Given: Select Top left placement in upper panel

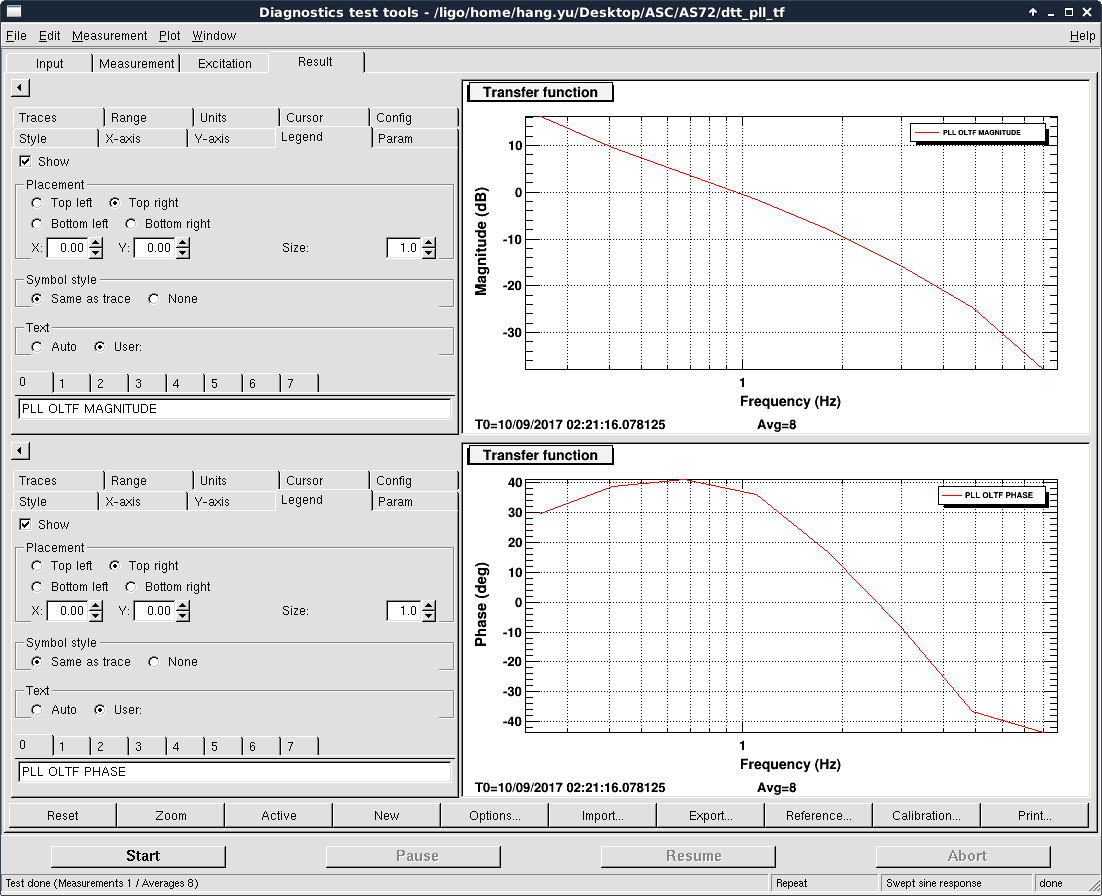Looking at the screenshot, I should point(37,203).
